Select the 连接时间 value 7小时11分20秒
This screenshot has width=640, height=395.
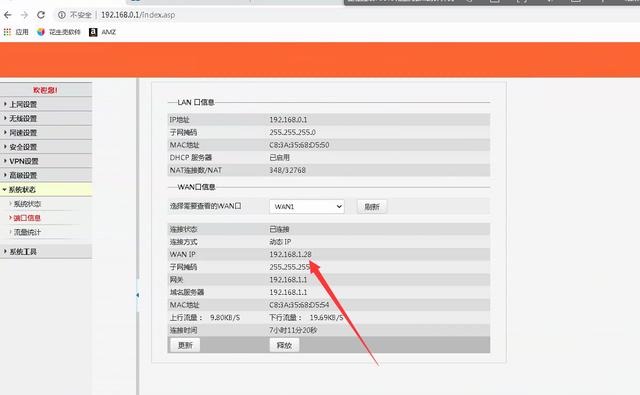click(x=293, y=330)
